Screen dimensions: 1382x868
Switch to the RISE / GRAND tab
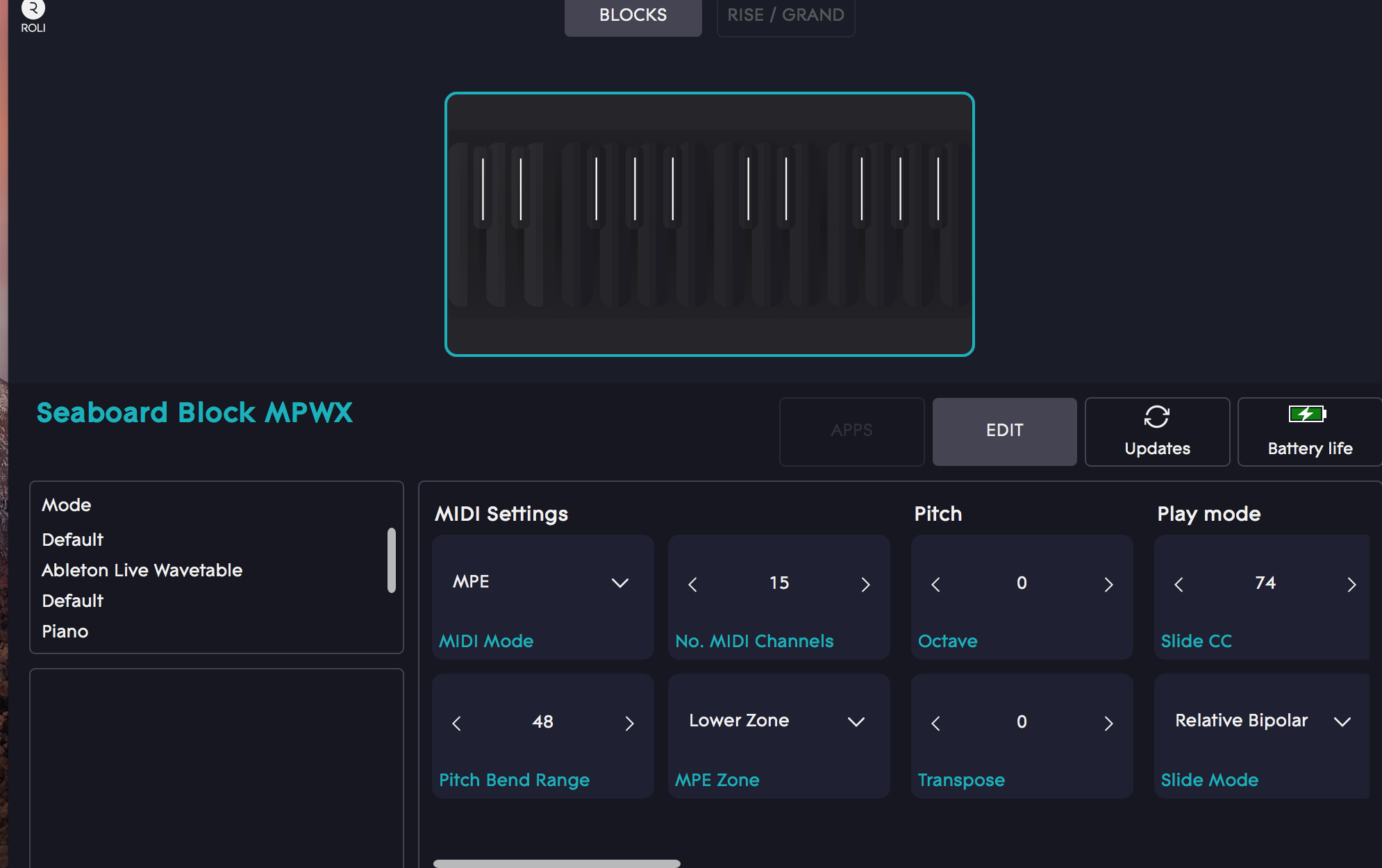(785, 15)
